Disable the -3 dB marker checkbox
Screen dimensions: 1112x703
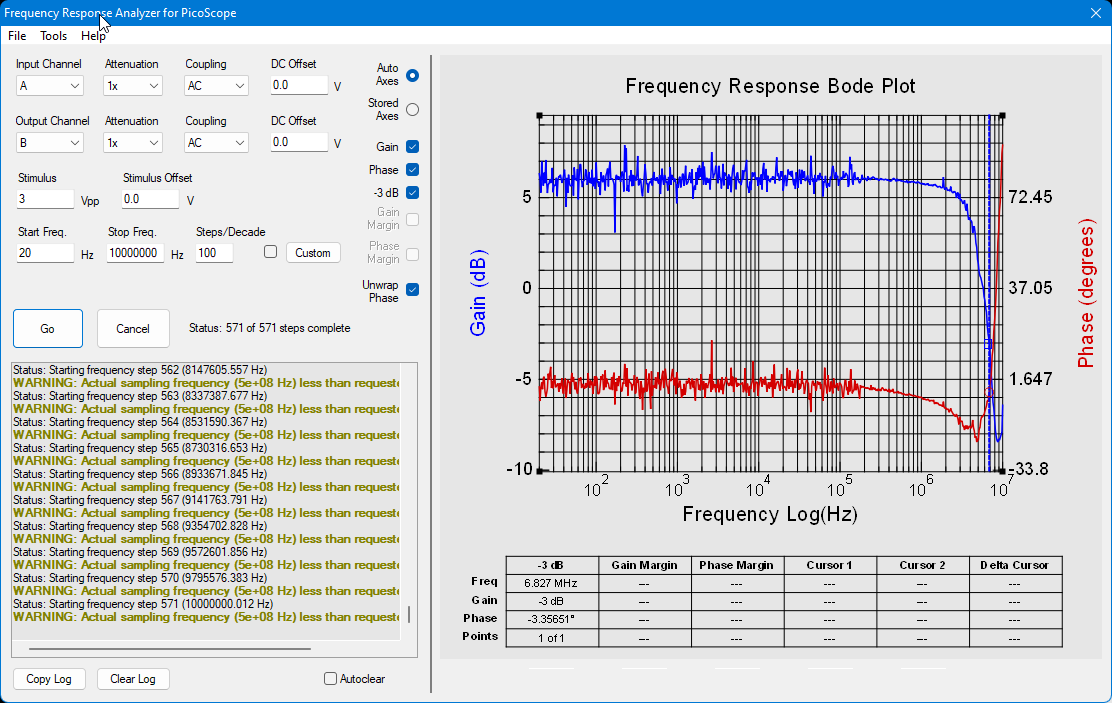point(412,192)
